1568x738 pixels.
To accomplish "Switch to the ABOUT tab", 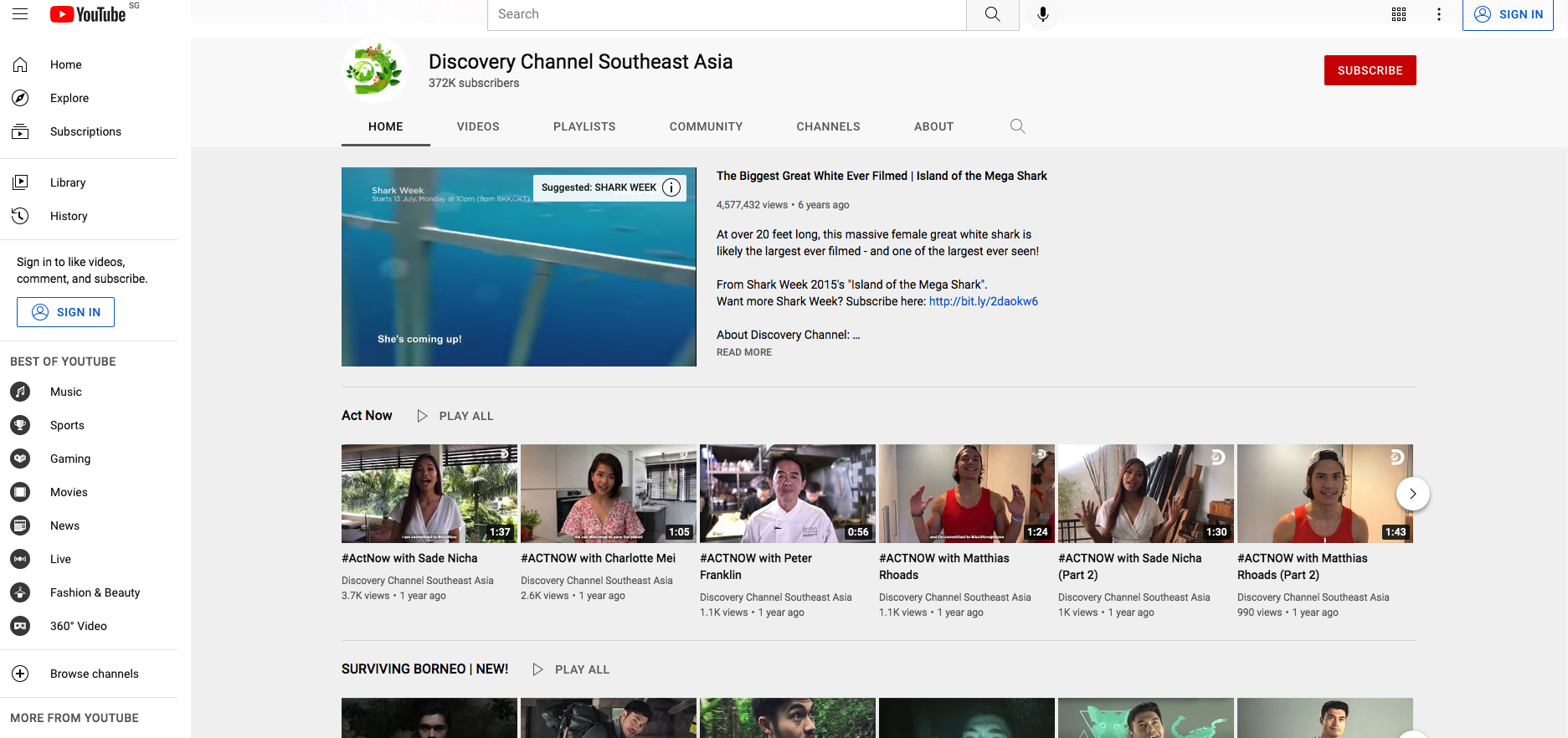I will coord(933,126).
